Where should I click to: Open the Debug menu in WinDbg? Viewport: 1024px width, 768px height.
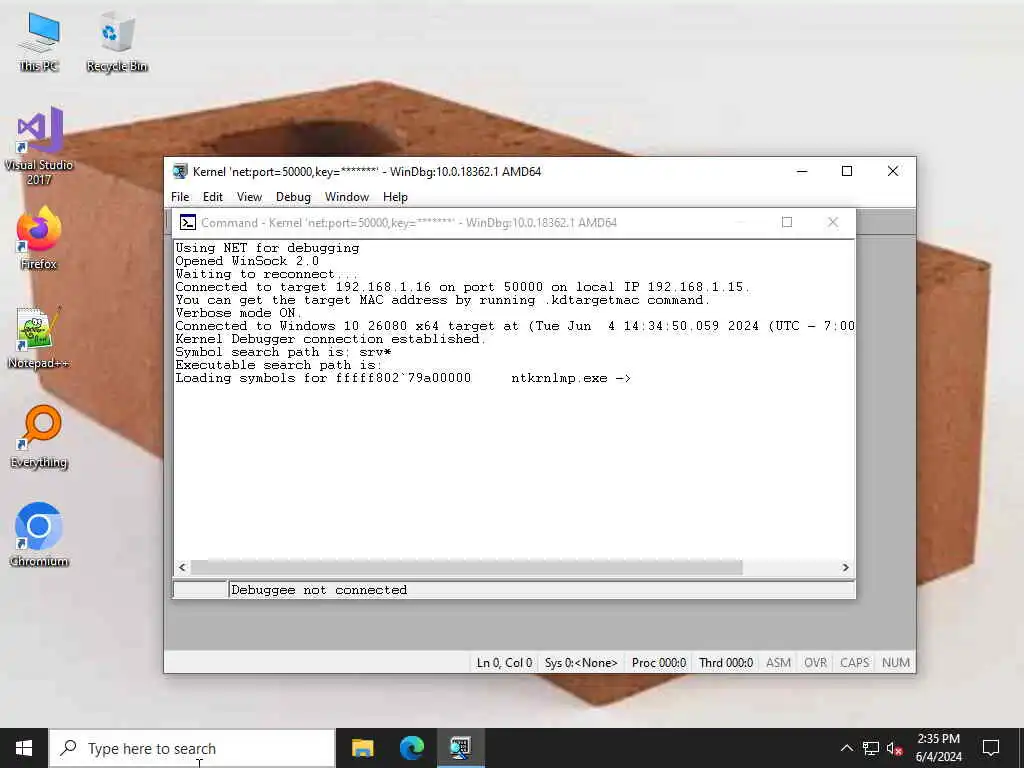point(293,197)
